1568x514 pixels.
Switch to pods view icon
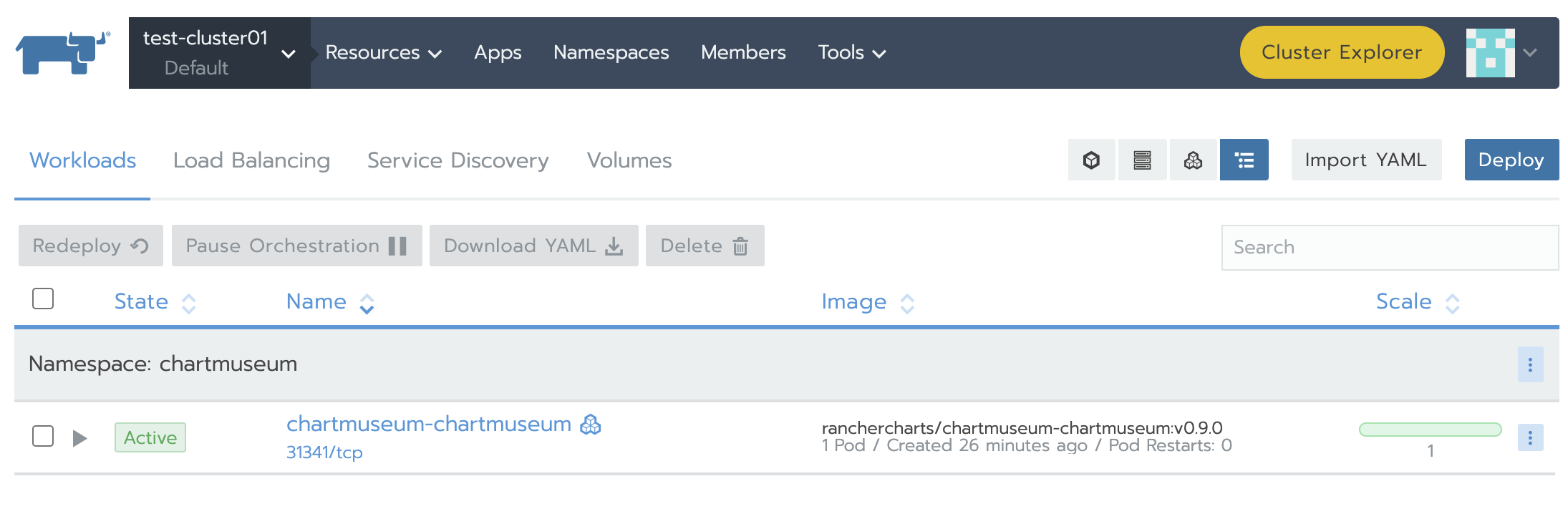[1091, 160]
